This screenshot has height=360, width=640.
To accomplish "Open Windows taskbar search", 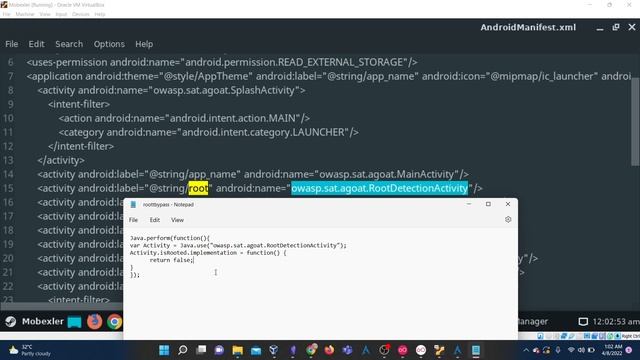I will pos(183,350).
